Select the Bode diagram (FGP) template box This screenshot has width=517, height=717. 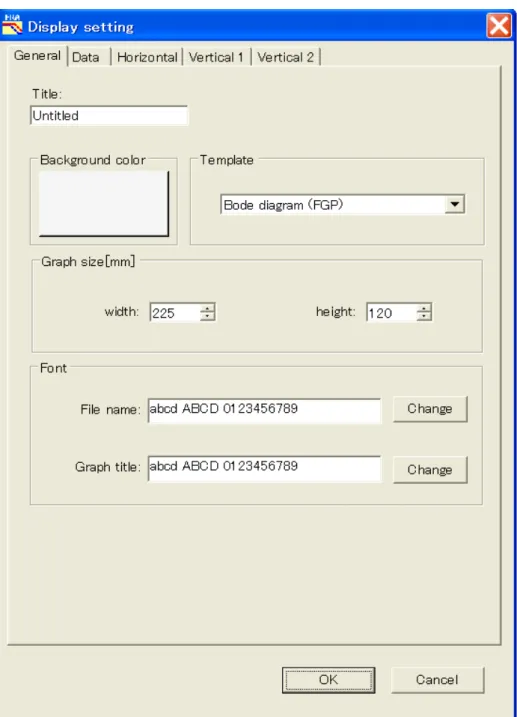click(x=342, y=204)
